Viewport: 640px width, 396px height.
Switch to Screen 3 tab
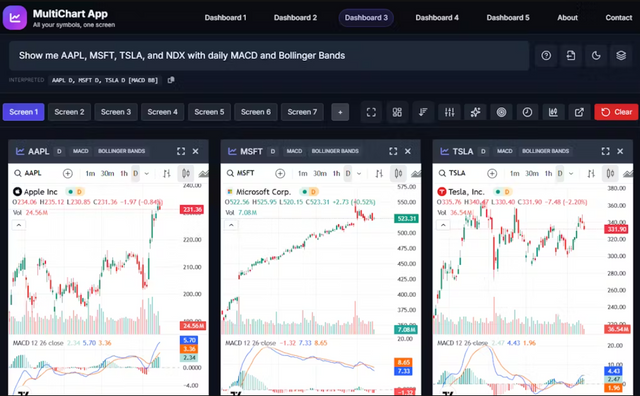[x=116, y=112]
